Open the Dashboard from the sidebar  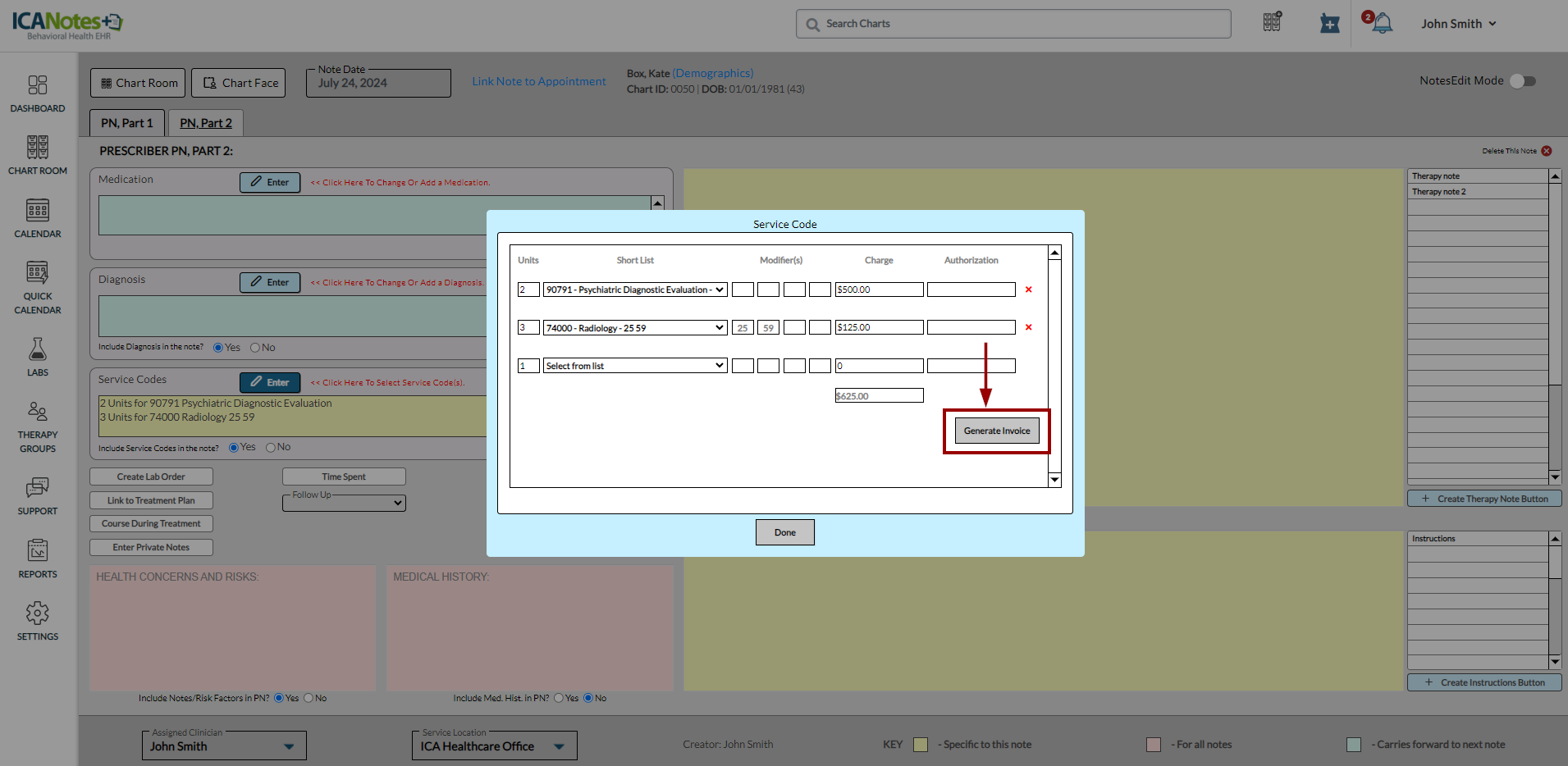pyautogui.click(x=38, y=93)
